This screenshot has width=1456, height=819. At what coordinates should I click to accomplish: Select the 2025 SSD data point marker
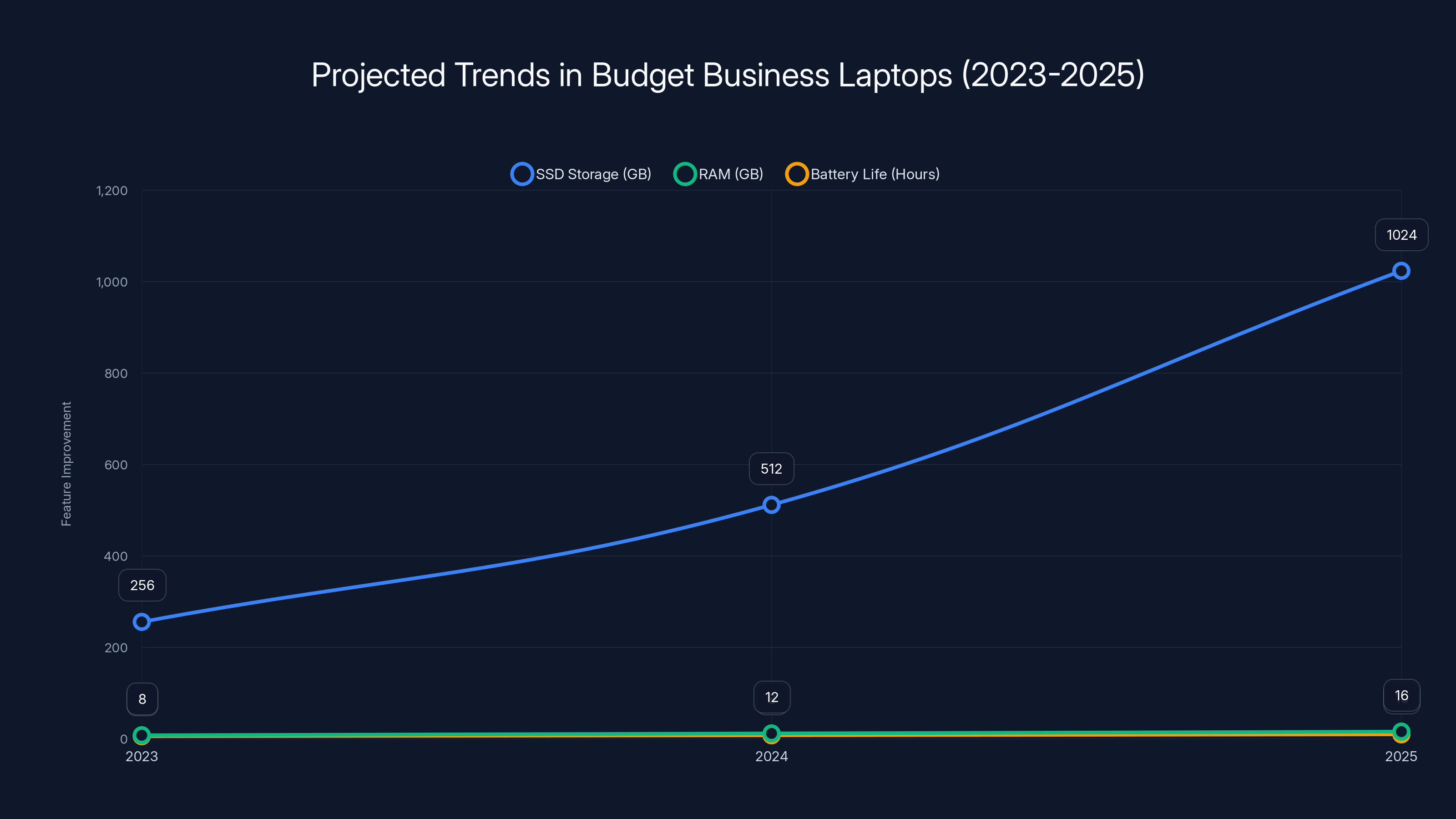(1402, 271)
